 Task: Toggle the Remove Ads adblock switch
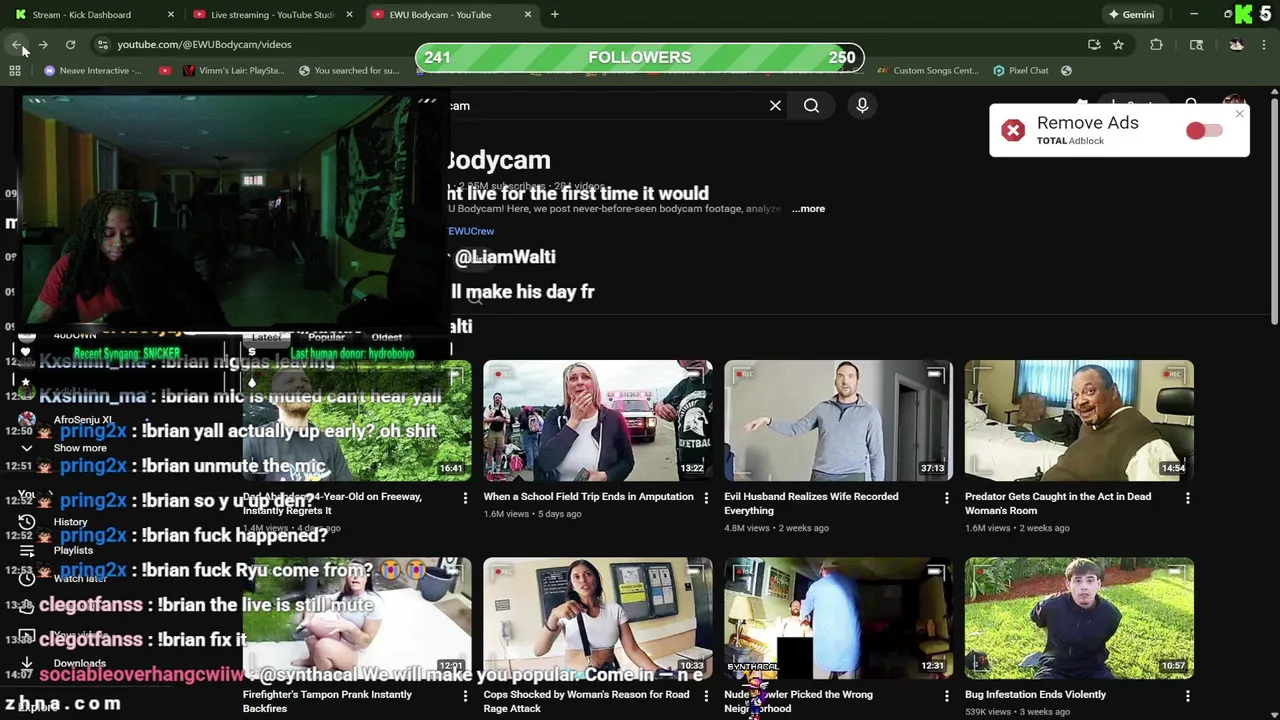[1204, 131]
